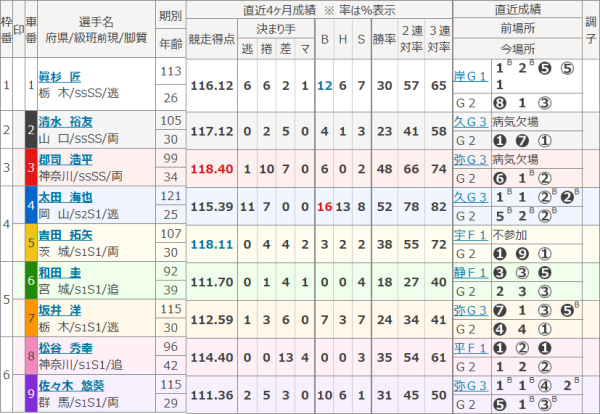Click 不参加 text in 吉田 拓矢 row
This screenshot has width=600, height=414.
pos(510,235)
